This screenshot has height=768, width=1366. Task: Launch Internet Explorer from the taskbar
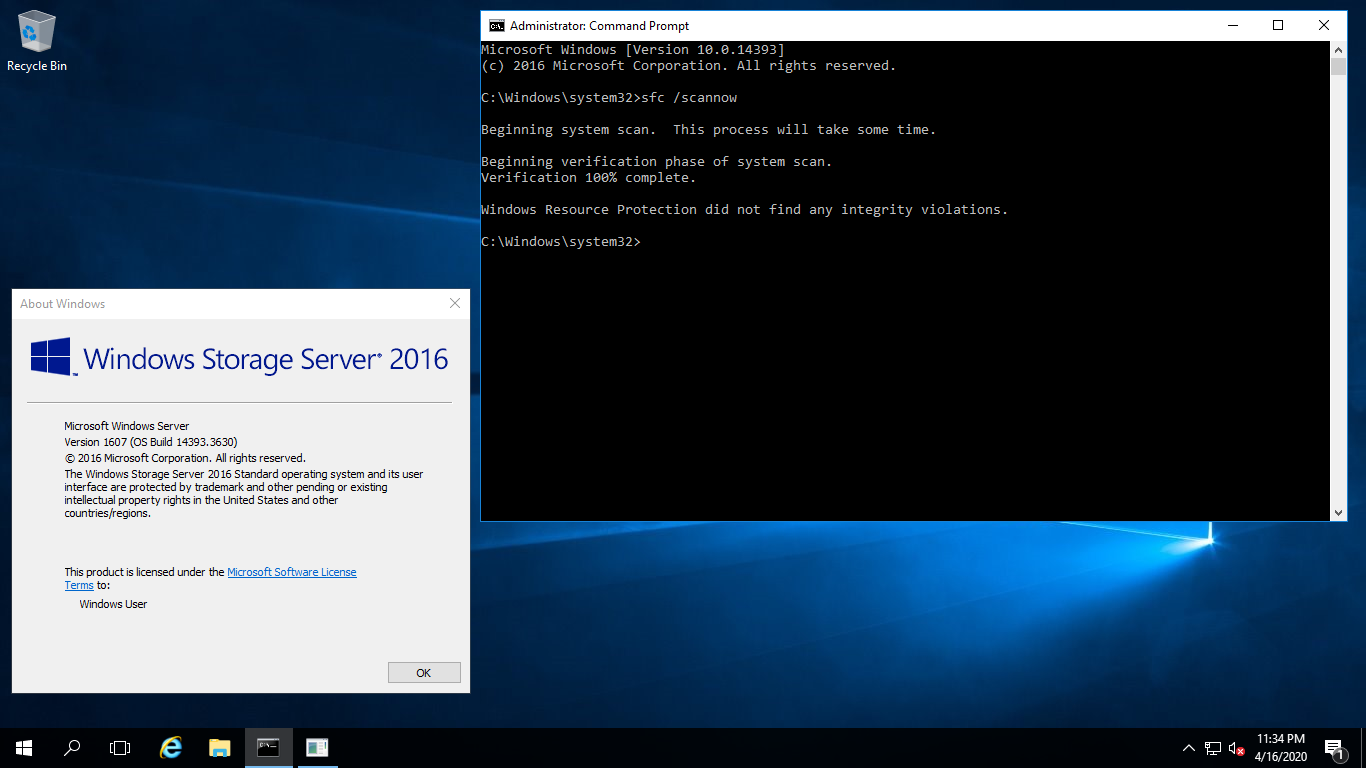point(171,747)
